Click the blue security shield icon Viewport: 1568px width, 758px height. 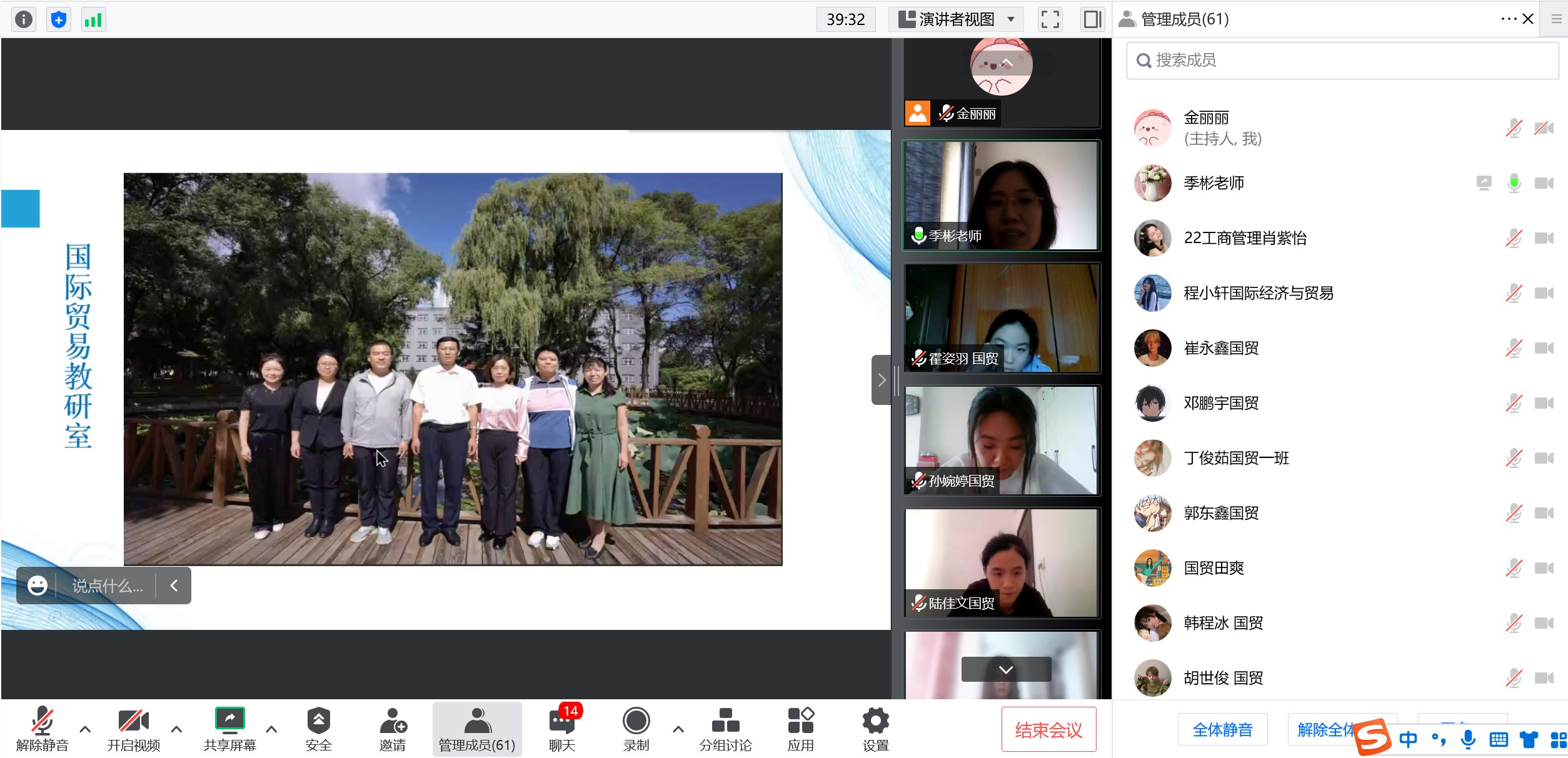pos(59,19)
